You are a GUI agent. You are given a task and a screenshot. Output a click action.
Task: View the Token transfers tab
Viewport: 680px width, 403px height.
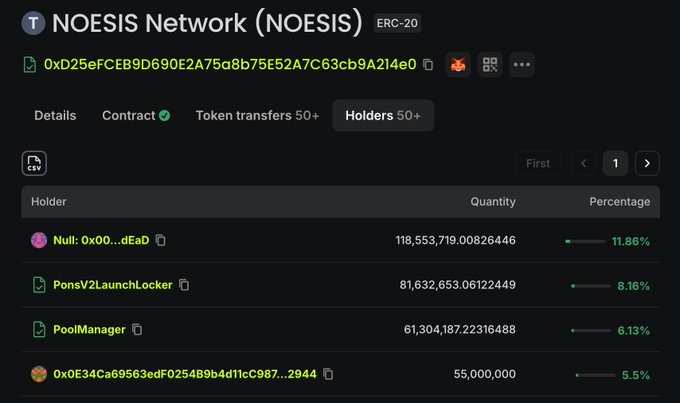coord(257,115)
